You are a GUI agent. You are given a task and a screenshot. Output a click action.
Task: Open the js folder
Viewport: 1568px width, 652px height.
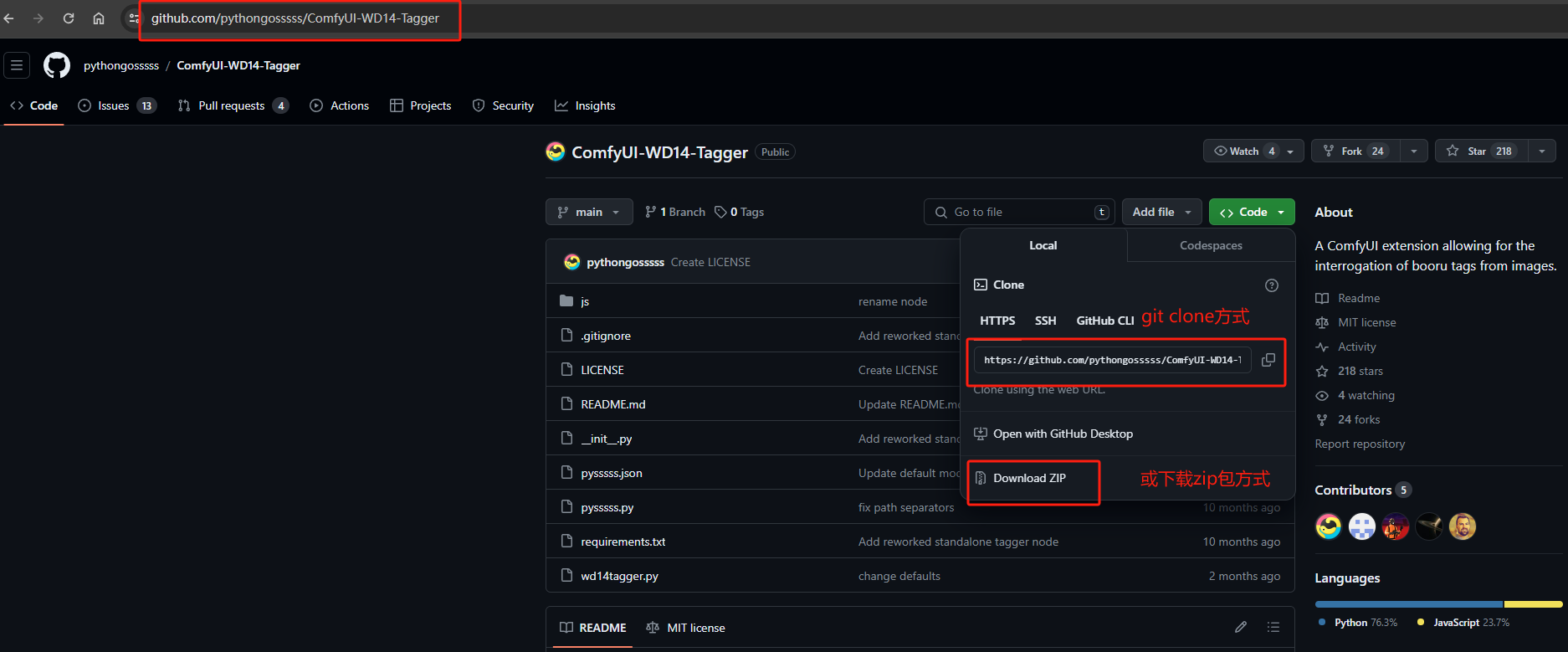[585, 301]
